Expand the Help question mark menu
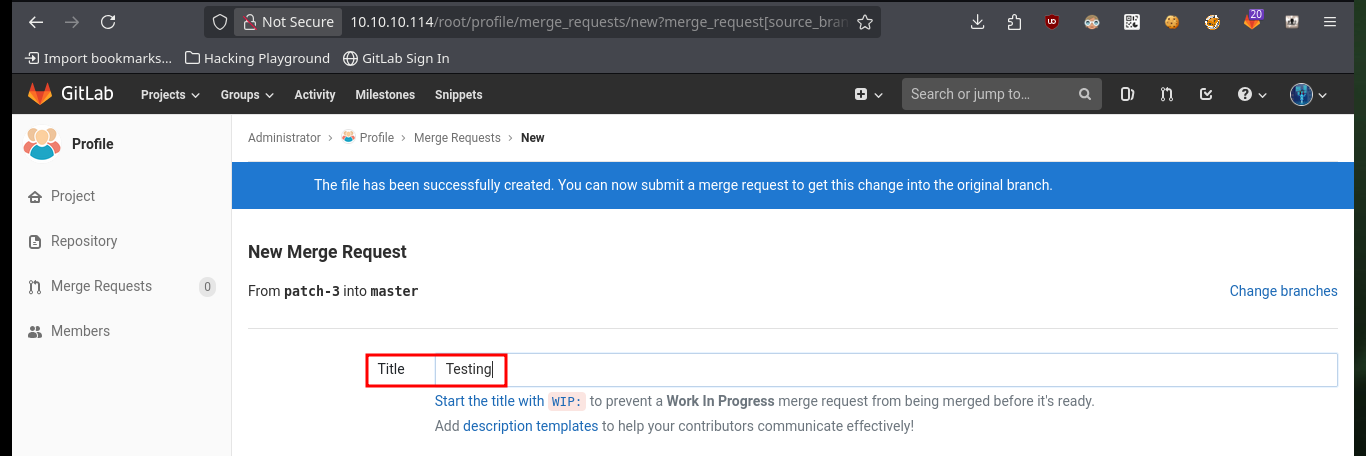The height and width of the screenshot is (456, 1366). tap(1252, 94)
